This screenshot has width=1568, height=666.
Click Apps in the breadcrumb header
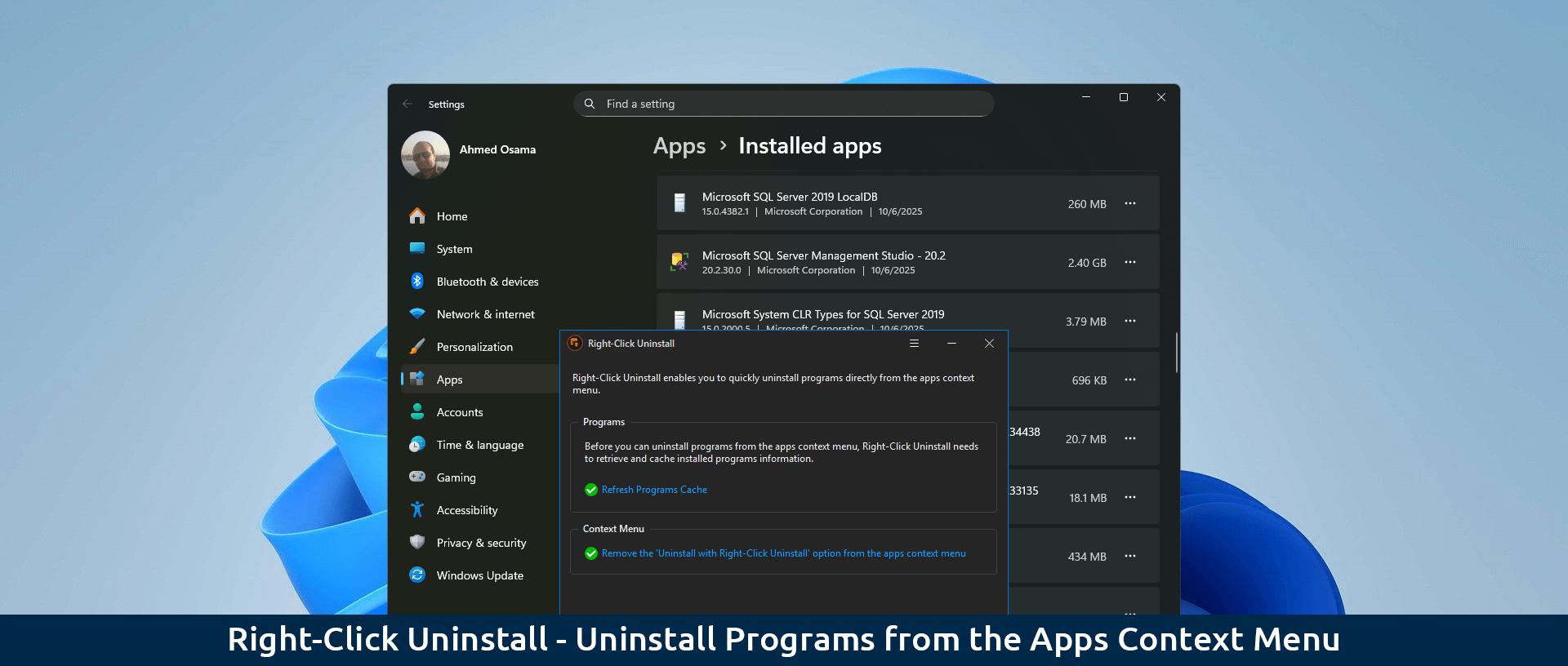click(679, 146)
